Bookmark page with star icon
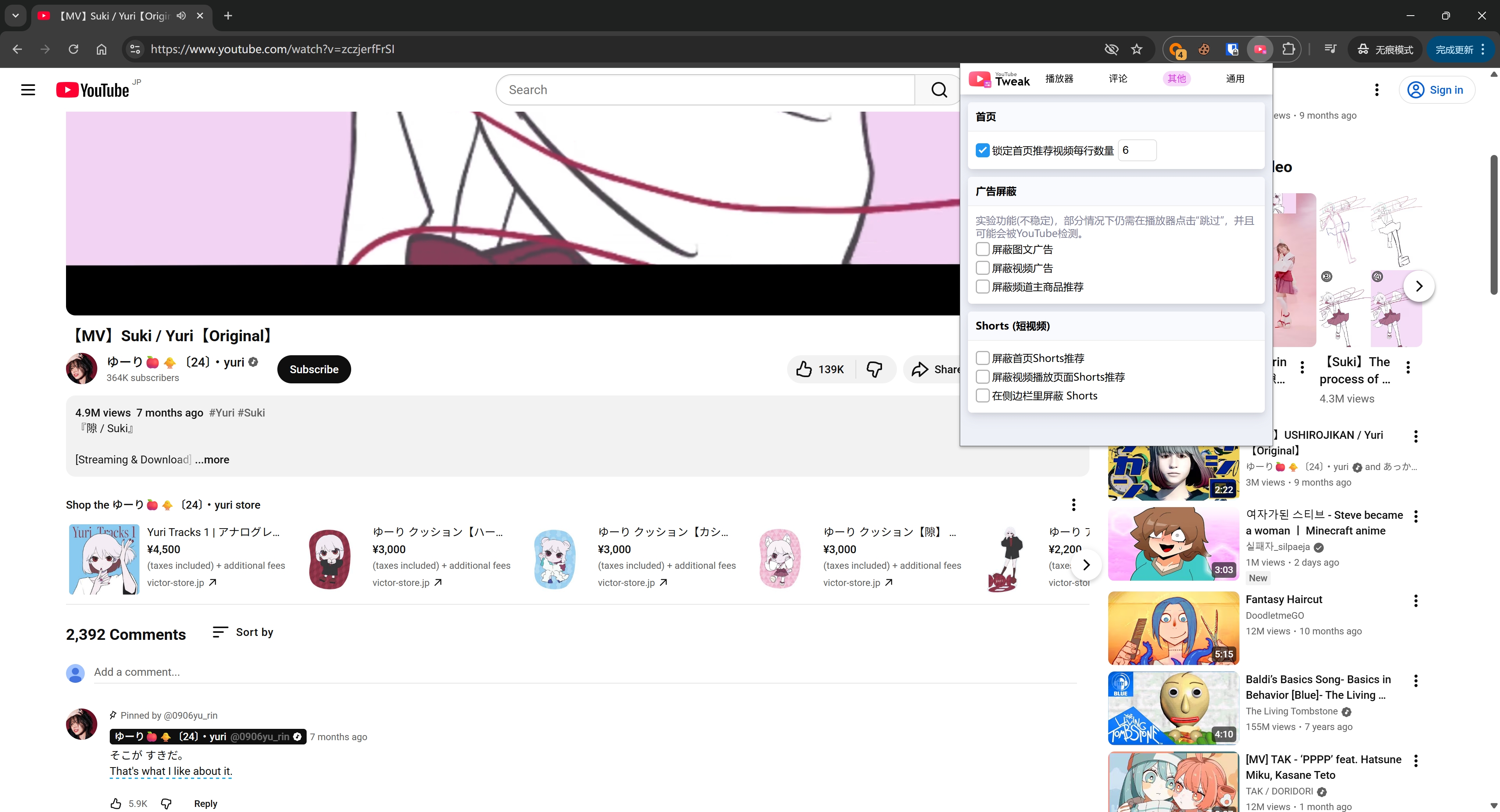1500x812 pixels. tap(1137, 50)
